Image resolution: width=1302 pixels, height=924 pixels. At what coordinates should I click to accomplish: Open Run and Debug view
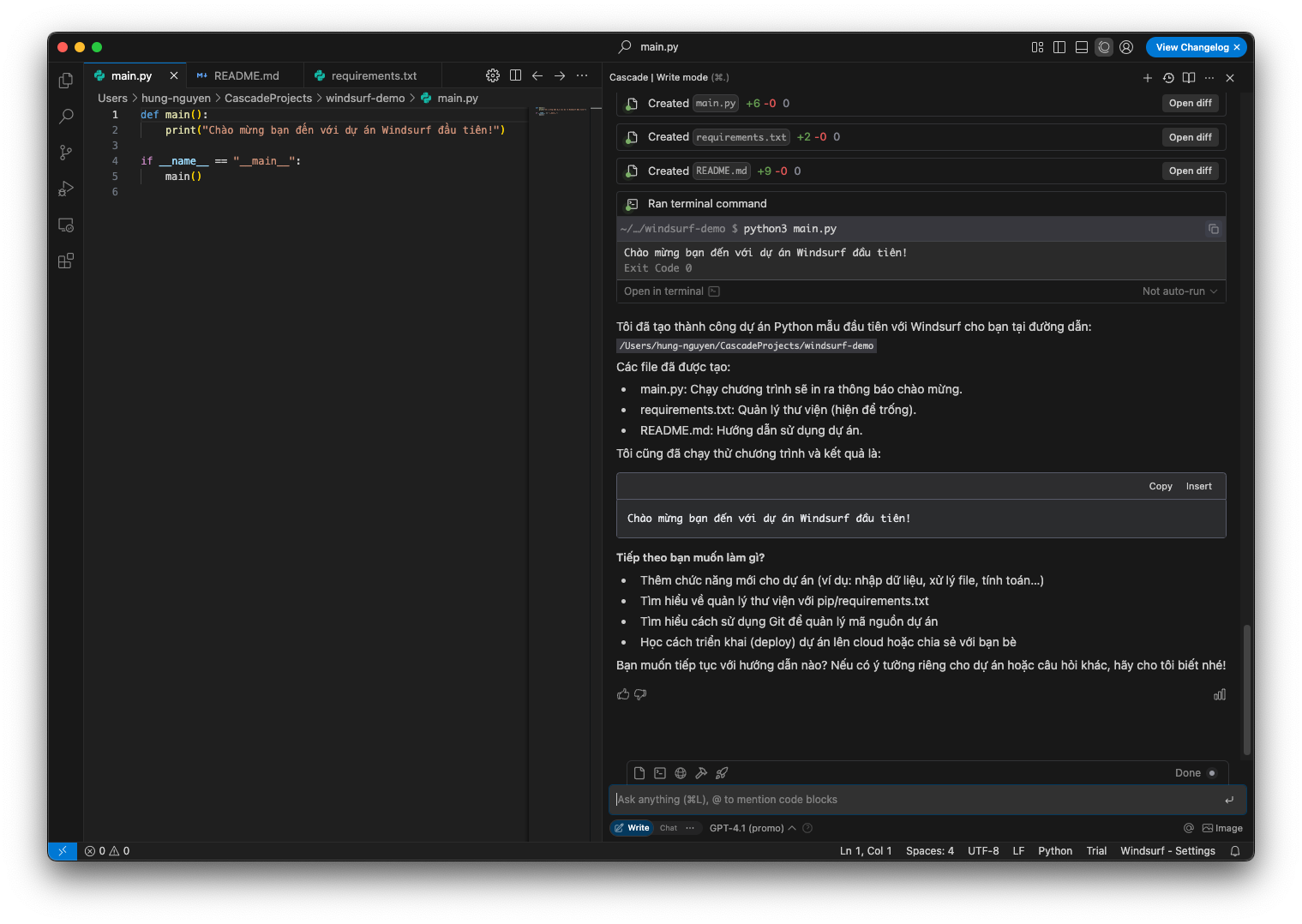[x=66, y=189]
